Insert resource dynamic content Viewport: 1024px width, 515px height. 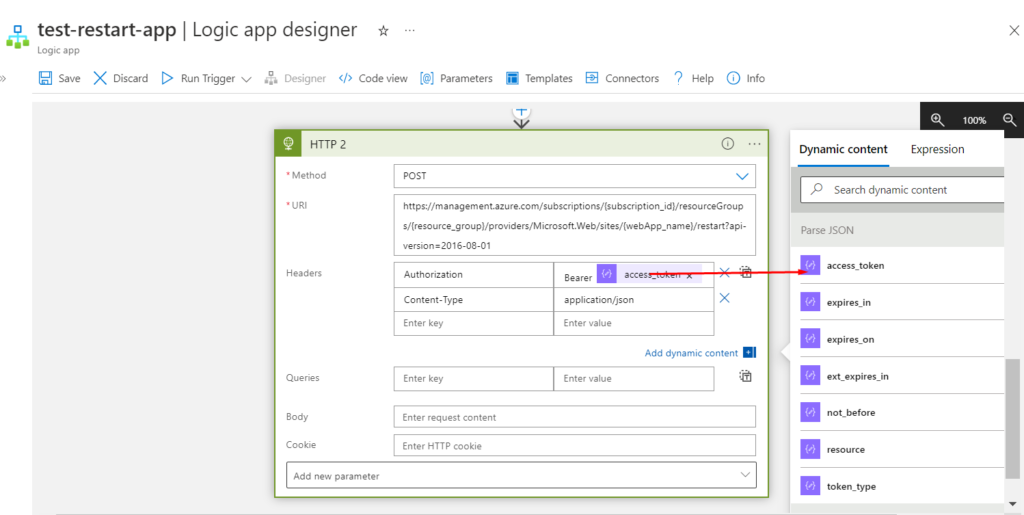[901, 450]
